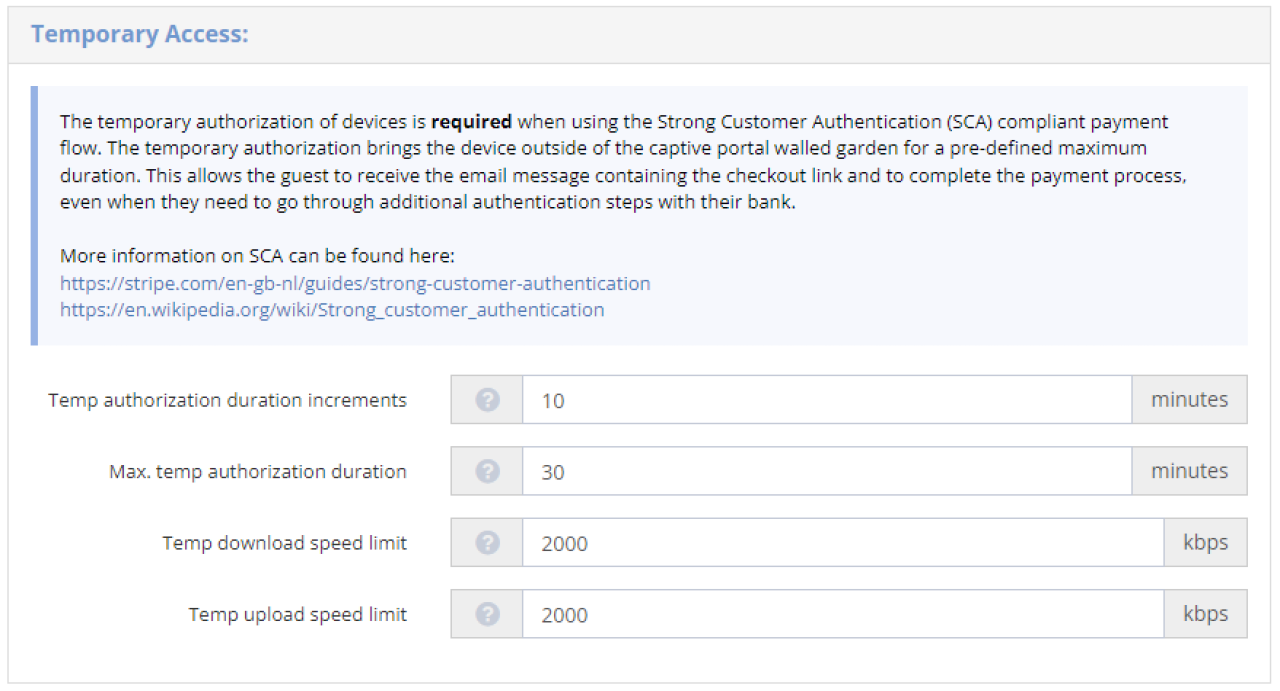
Task: Click the kbps label next to download speed limit
Action: click(1205, 542)
